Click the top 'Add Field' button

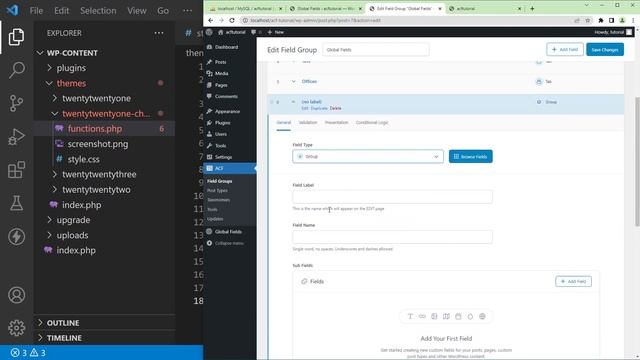click(564, 49)
